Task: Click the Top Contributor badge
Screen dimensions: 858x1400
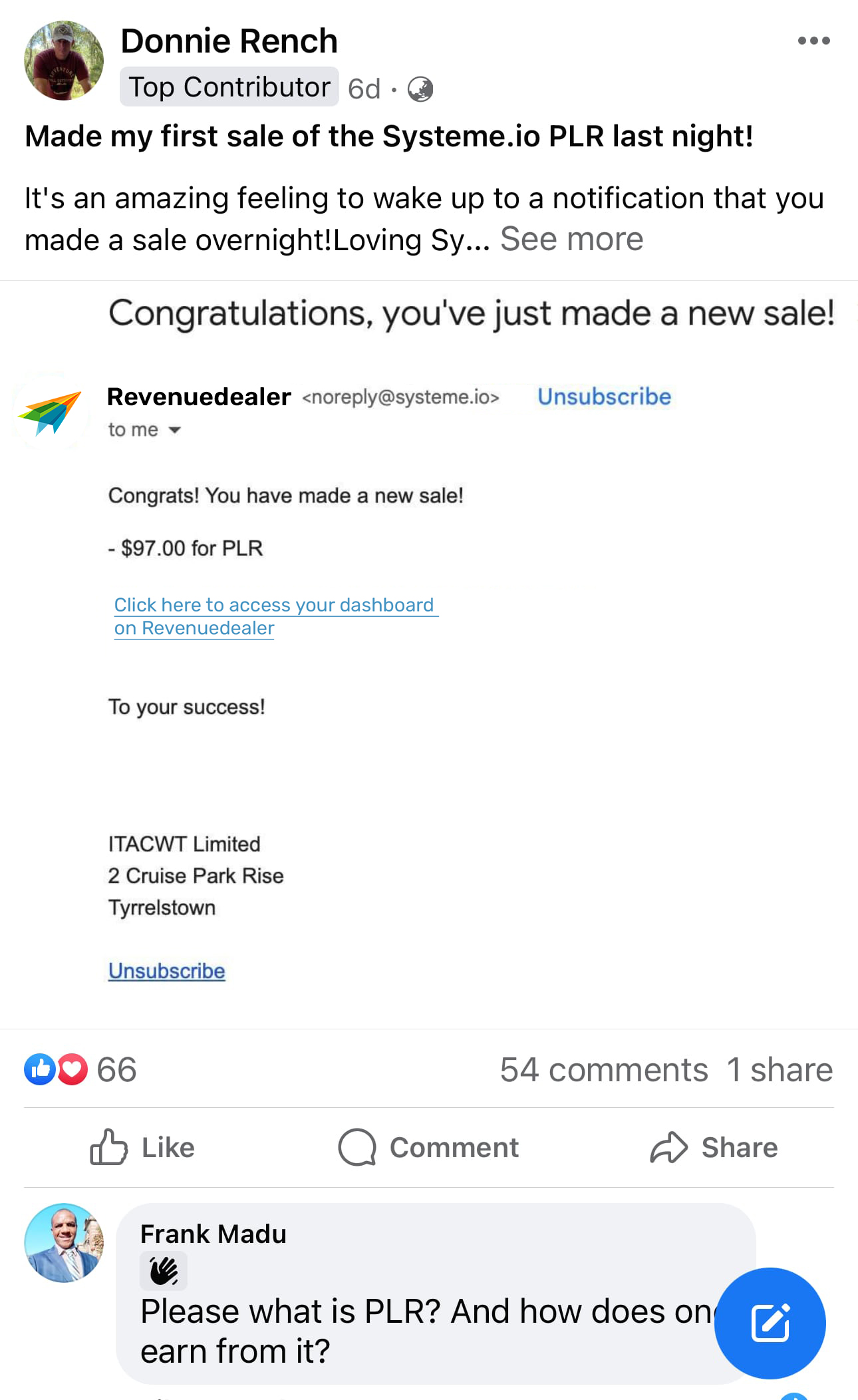Action: (229, 87)
